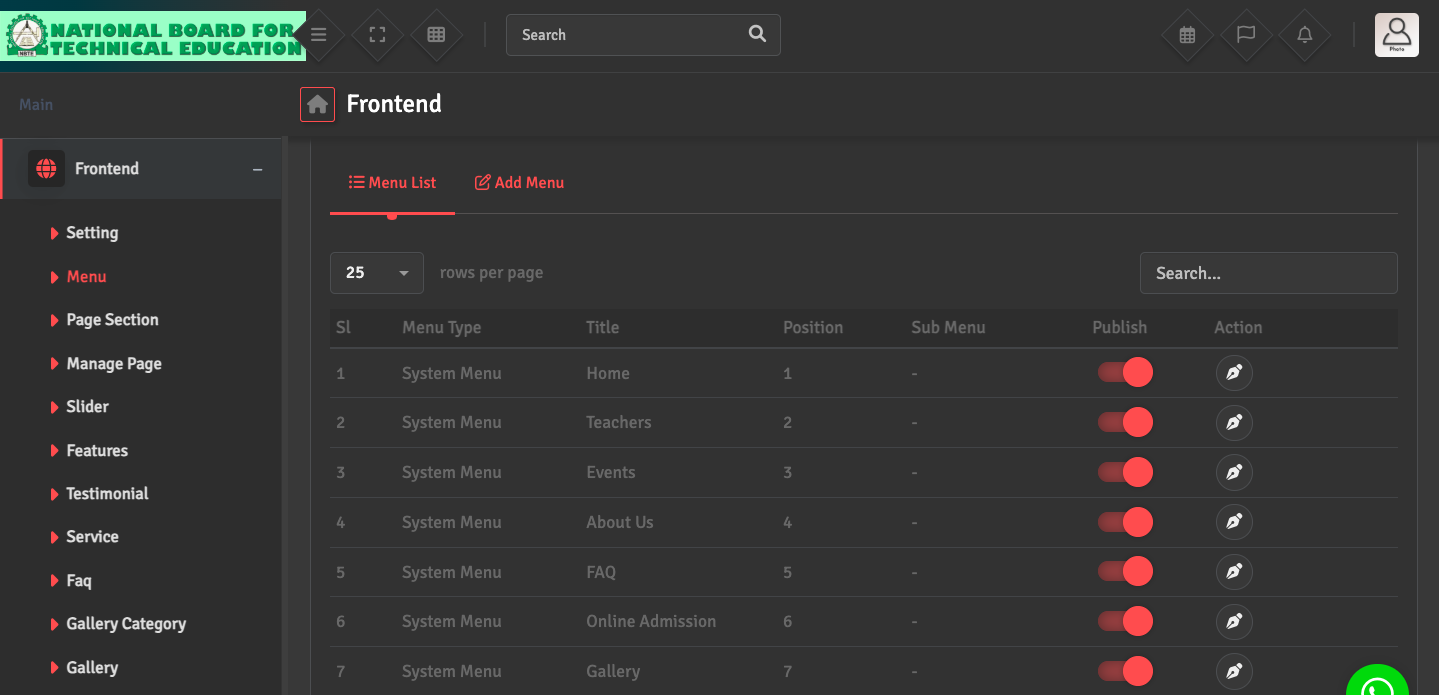Screen dimensions: 1439x695
Task: Toggle publish switch for About Us
Action: tap(1125, 522)
